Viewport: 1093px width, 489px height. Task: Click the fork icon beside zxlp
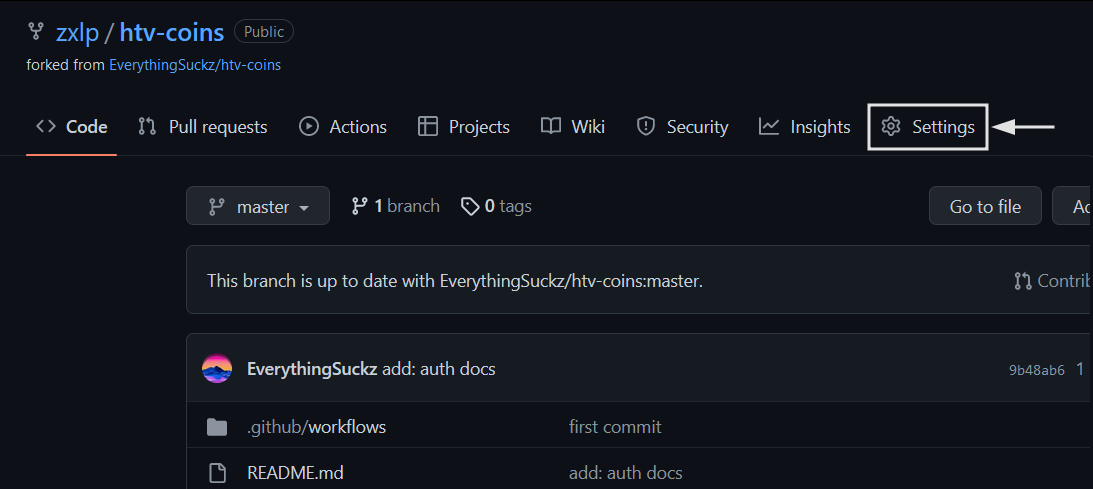tap(36, 32)
